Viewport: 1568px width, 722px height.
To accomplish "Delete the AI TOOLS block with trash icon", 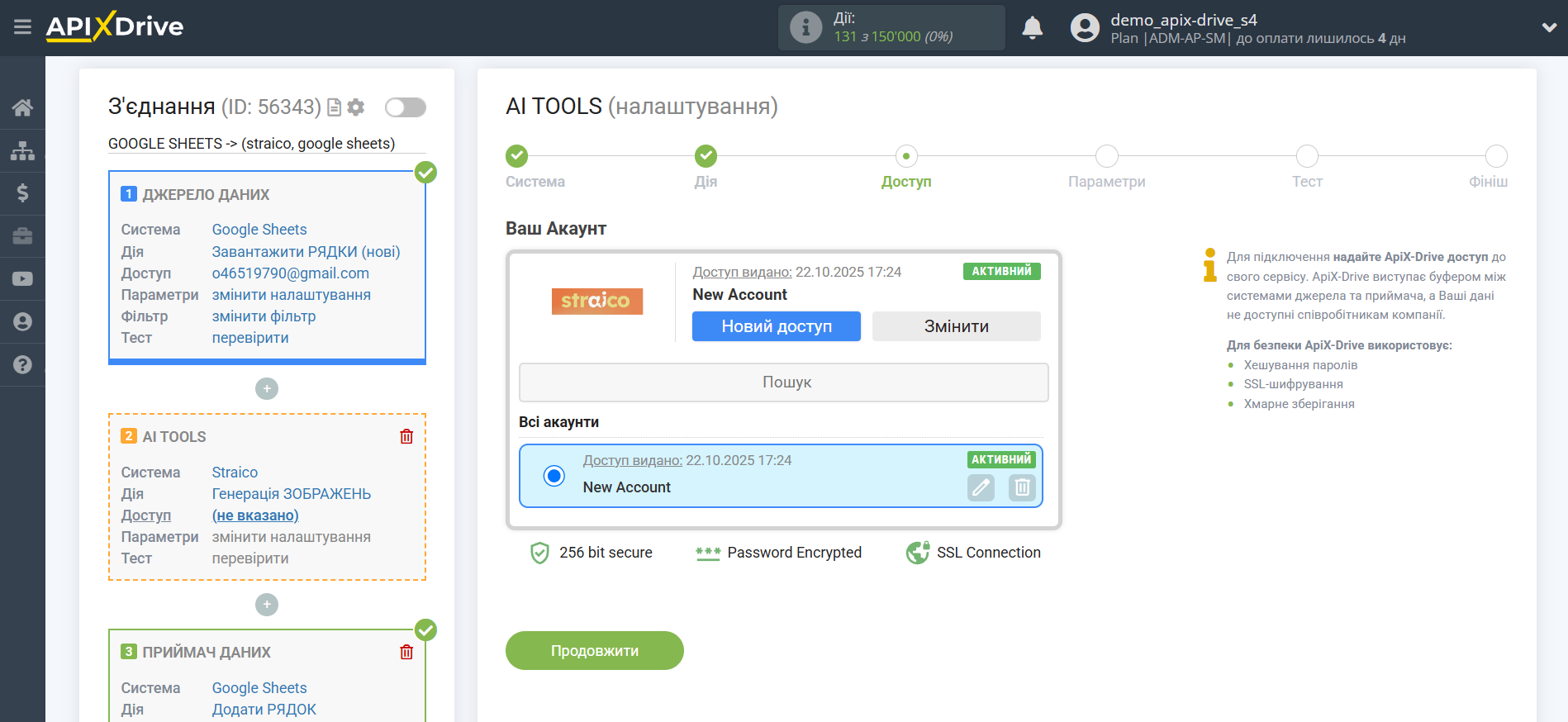I will pos(406,436).
